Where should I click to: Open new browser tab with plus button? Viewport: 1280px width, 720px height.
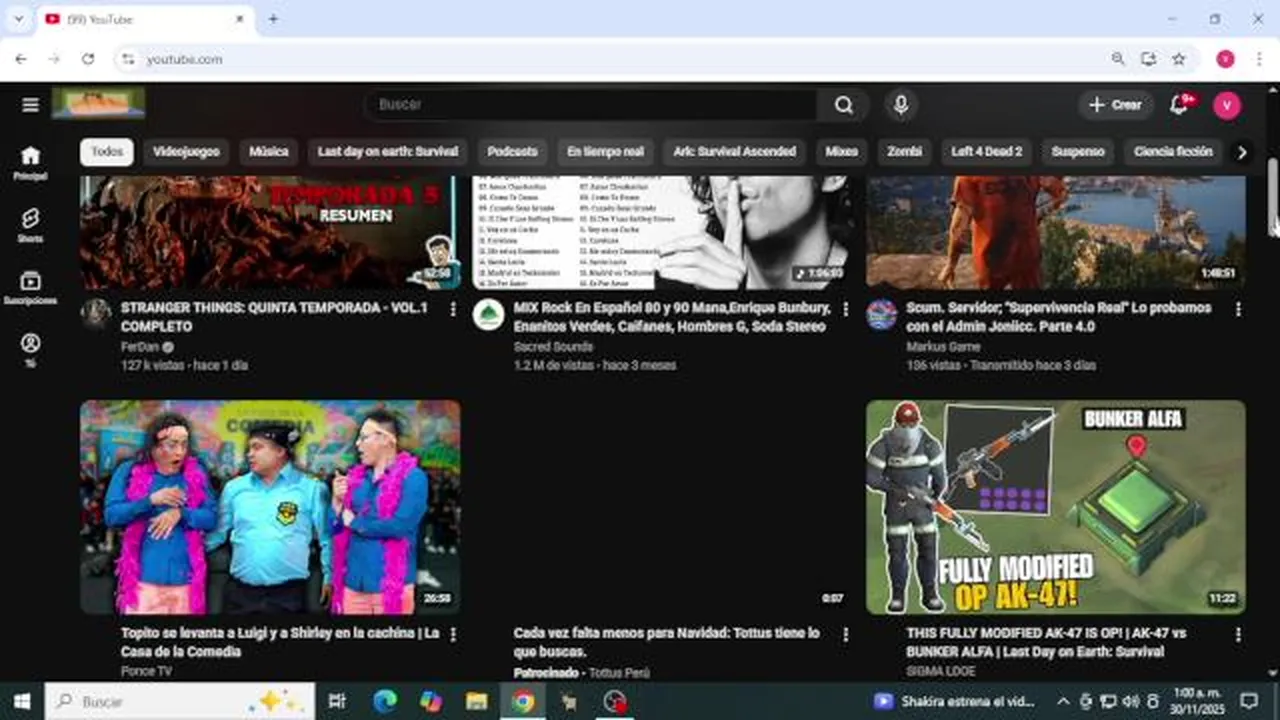click(x=273, y=19)
